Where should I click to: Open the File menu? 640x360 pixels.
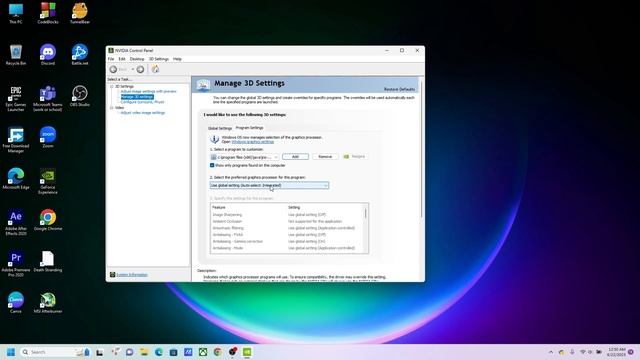(111, 59)
